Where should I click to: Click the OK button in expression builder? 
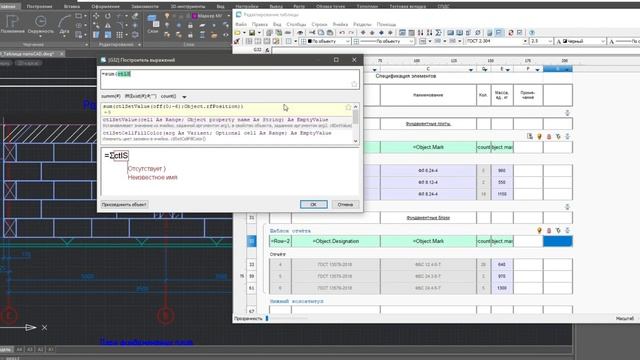(313, 204)
